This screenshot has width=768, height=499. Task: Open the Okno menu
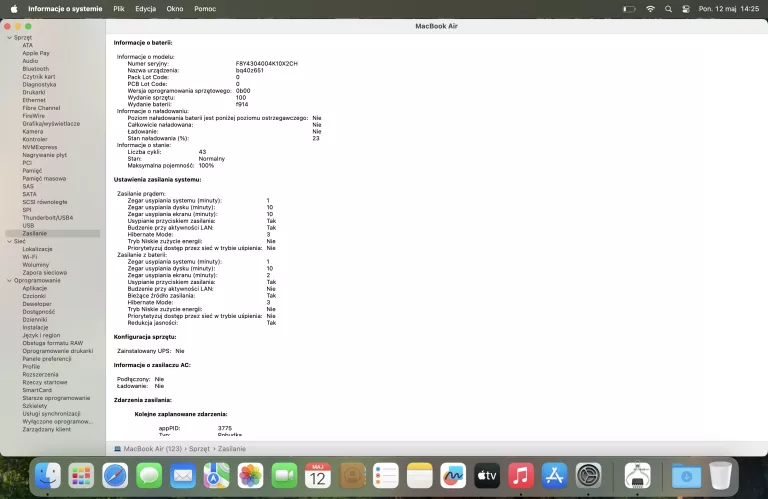[174, 9]
